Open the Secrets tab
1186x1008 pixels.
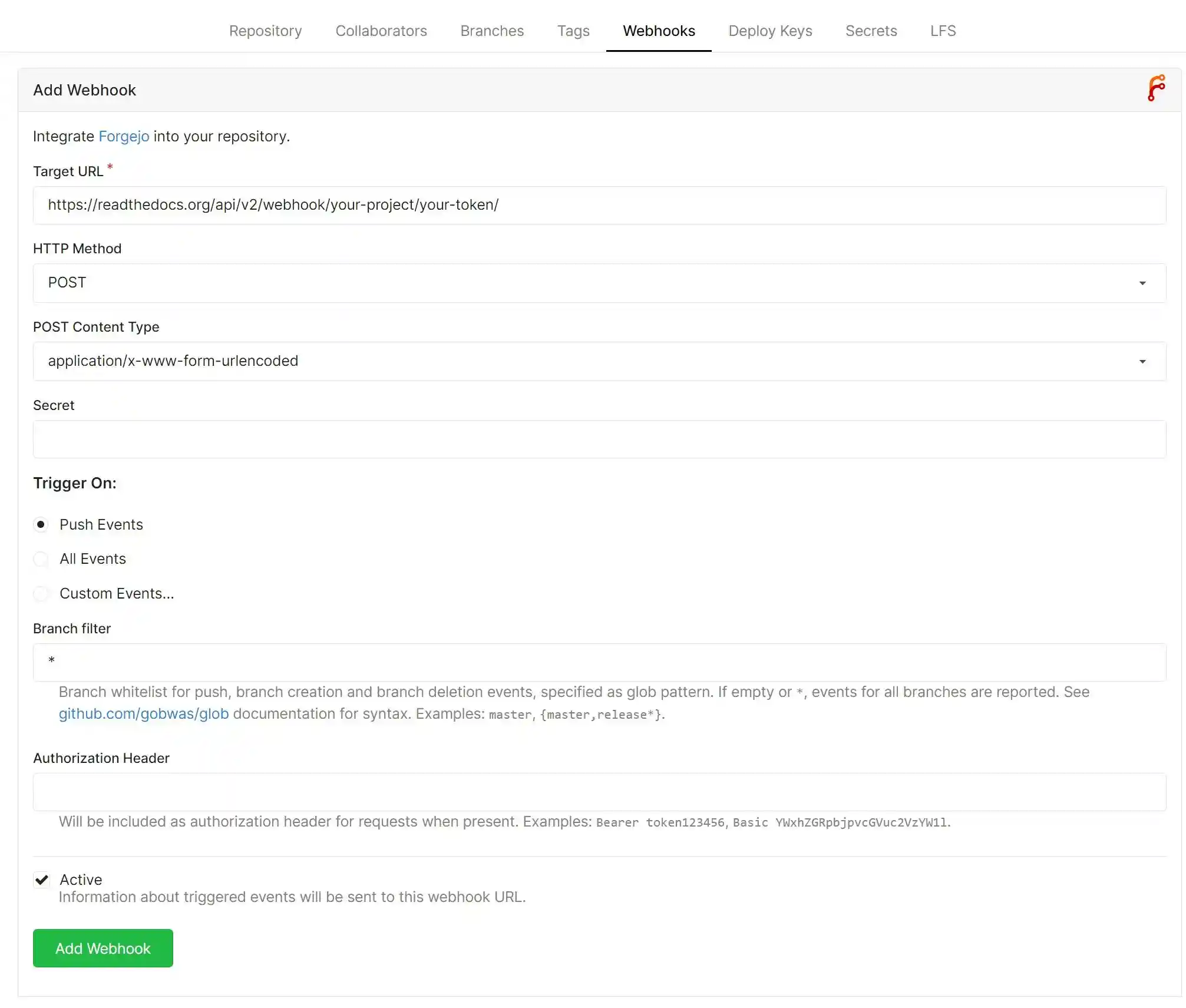tap(871, 31)
